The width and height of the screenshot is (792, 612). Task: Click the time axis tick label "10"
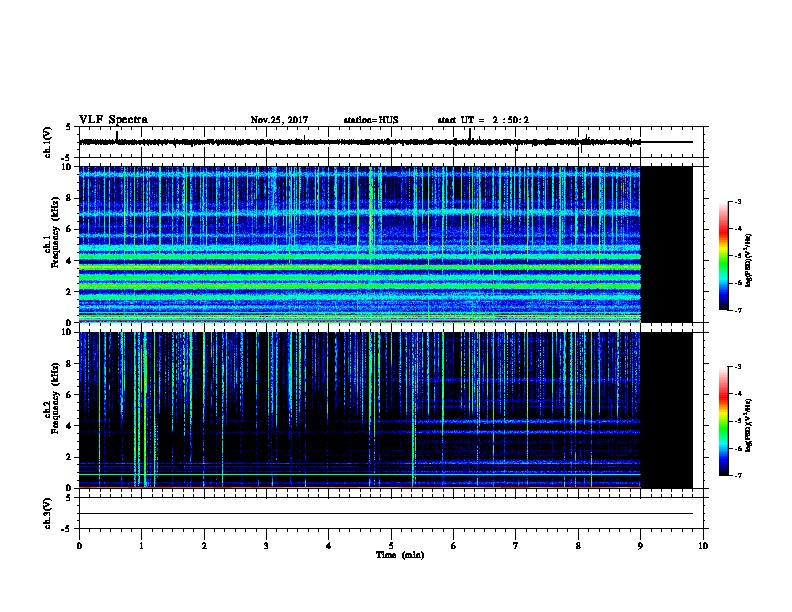click(703, 546)
